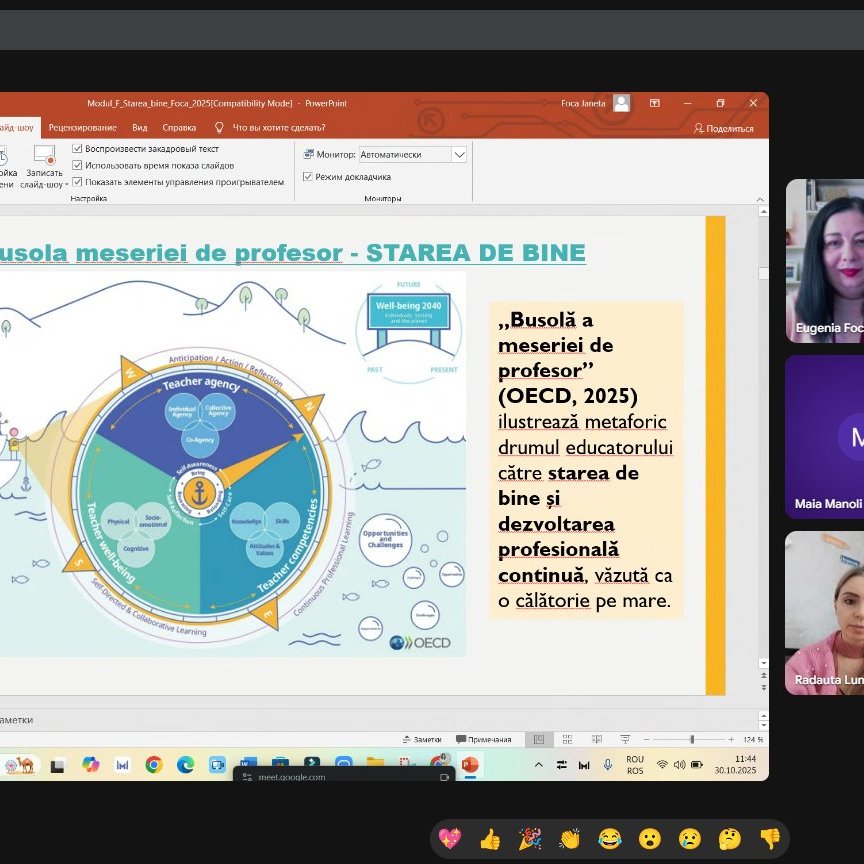Send the sparkling heart reaction
The width and height of the screenshot is (864, 864).
pos(450,839)
